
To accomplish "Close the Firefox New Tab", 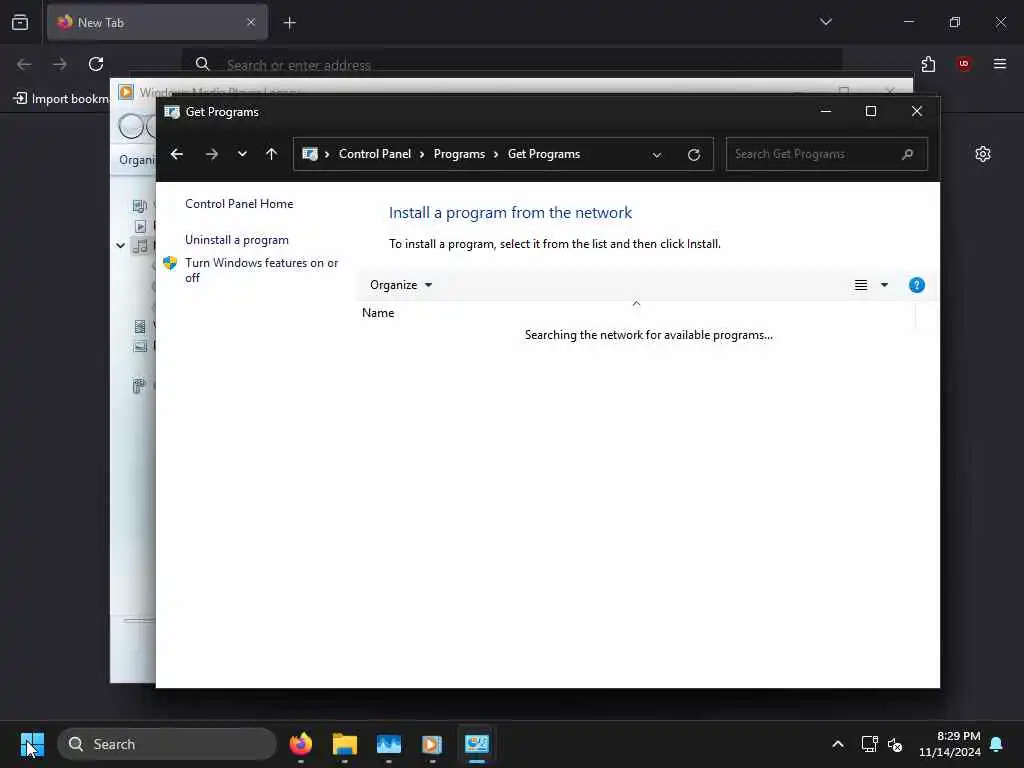I will 251,22.
